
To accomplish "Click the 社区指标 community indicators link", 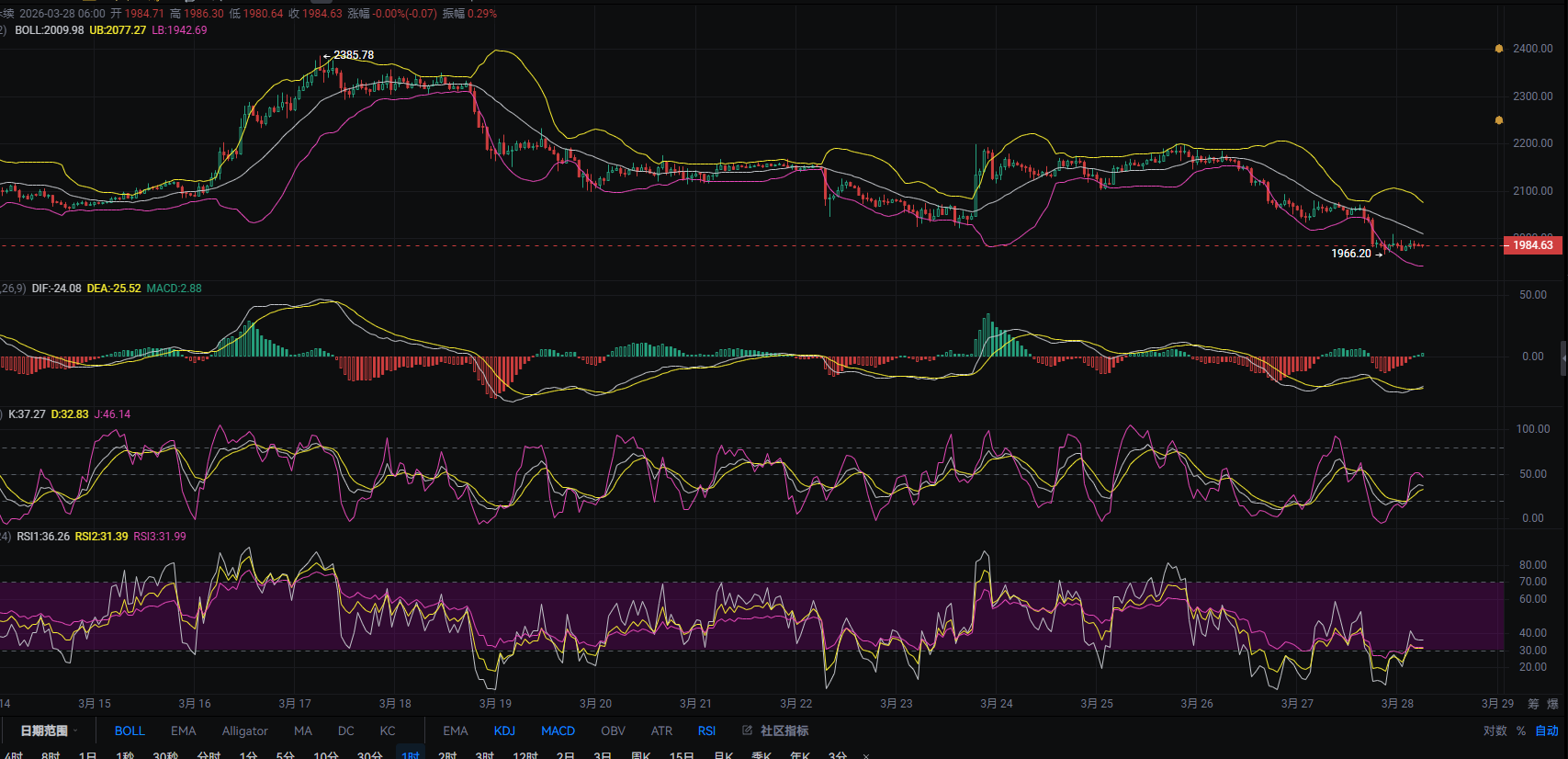I will [784, 731].
